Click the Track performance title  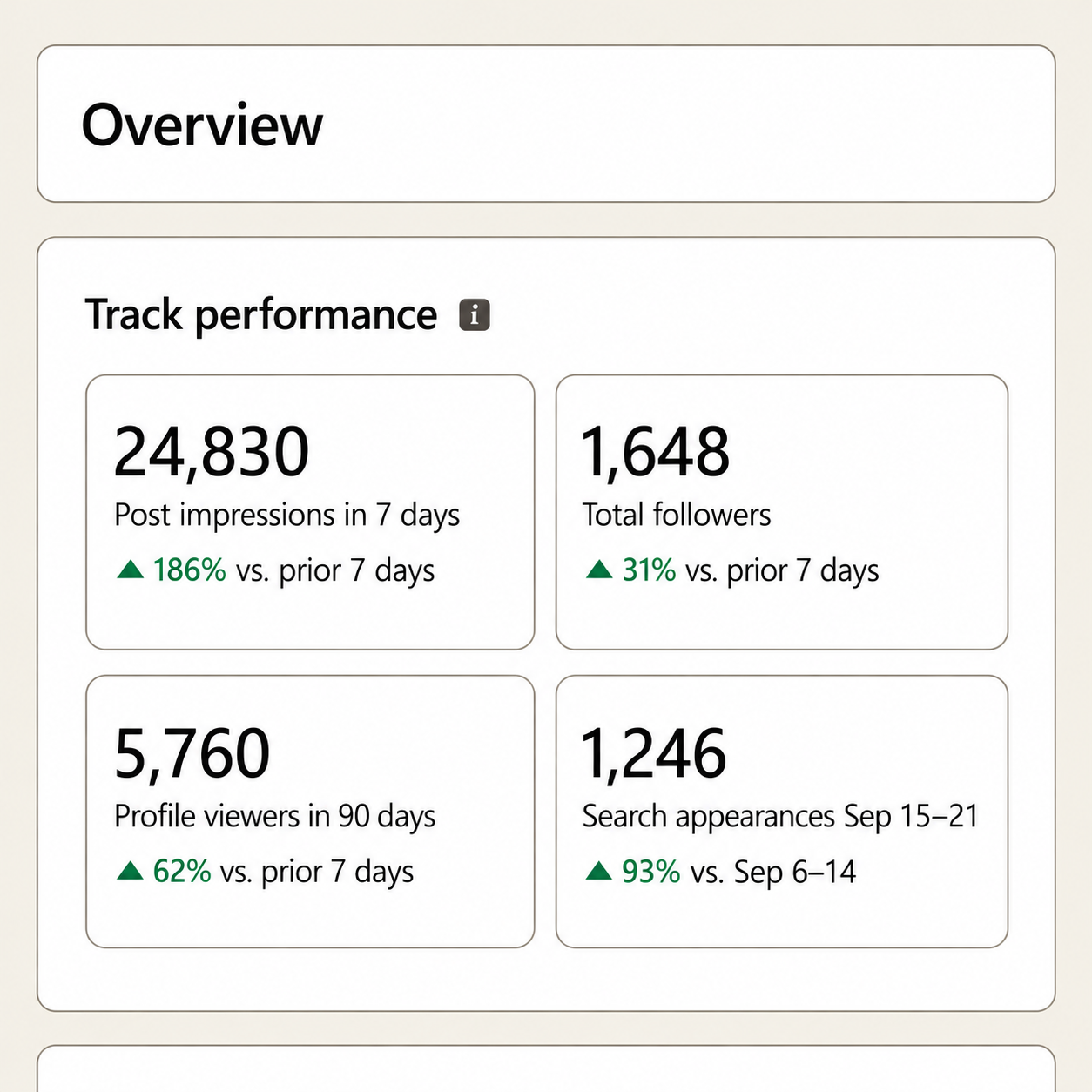261,315
